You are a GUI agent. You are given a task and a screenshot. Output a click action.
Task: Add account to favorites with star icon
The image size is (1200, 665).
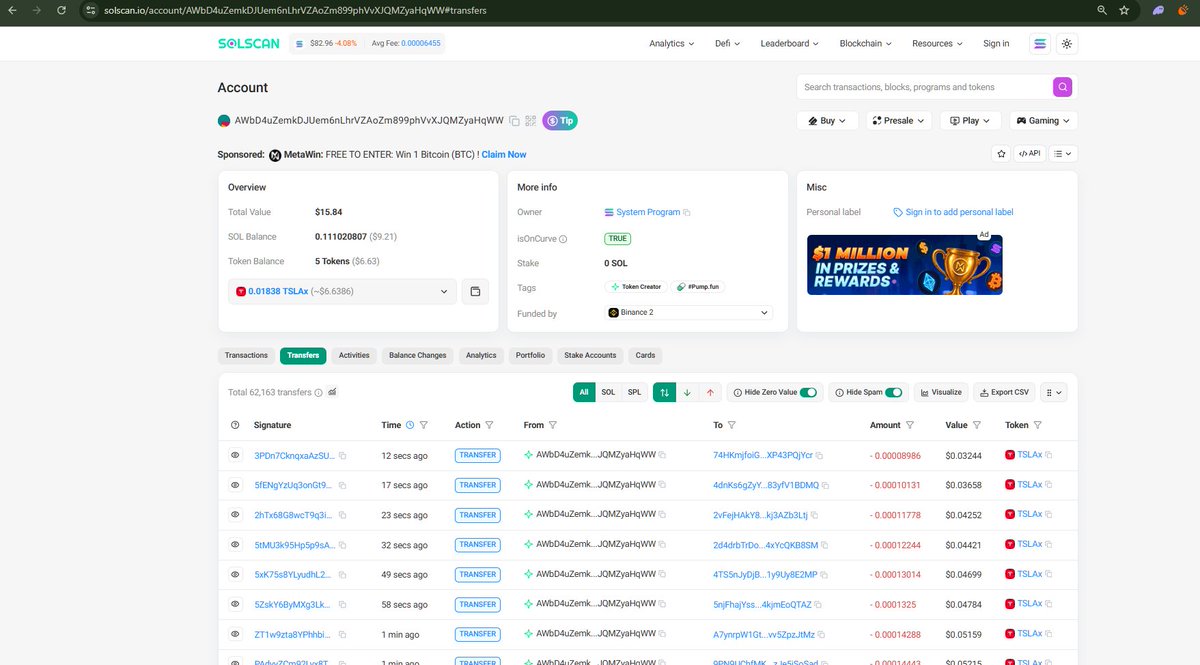click(1001, 154)
